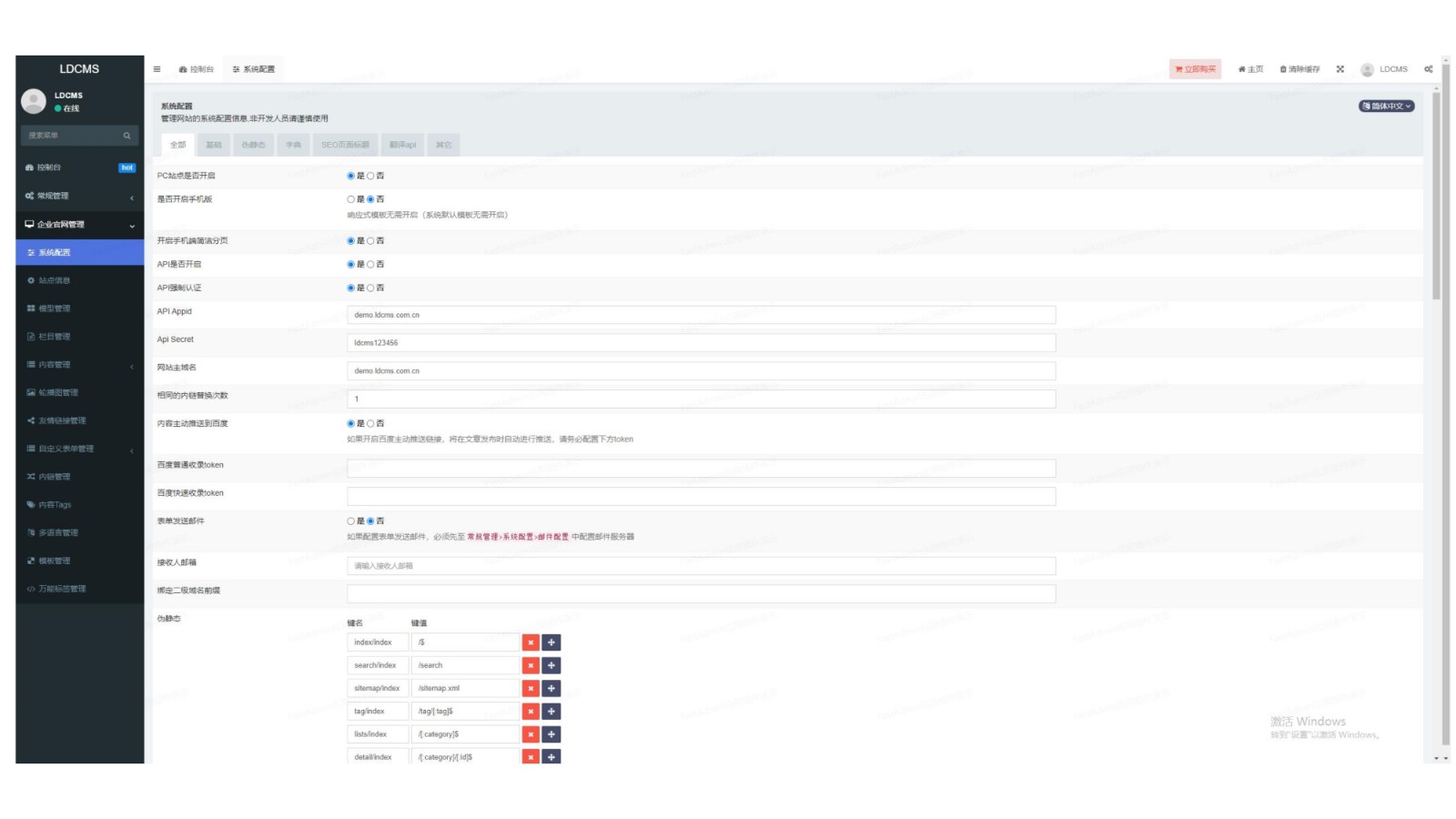The height and width of the screenshot is (819, 1456).
Task: Switch to 控制台 tab in top bar
Action: pos(197,69)
